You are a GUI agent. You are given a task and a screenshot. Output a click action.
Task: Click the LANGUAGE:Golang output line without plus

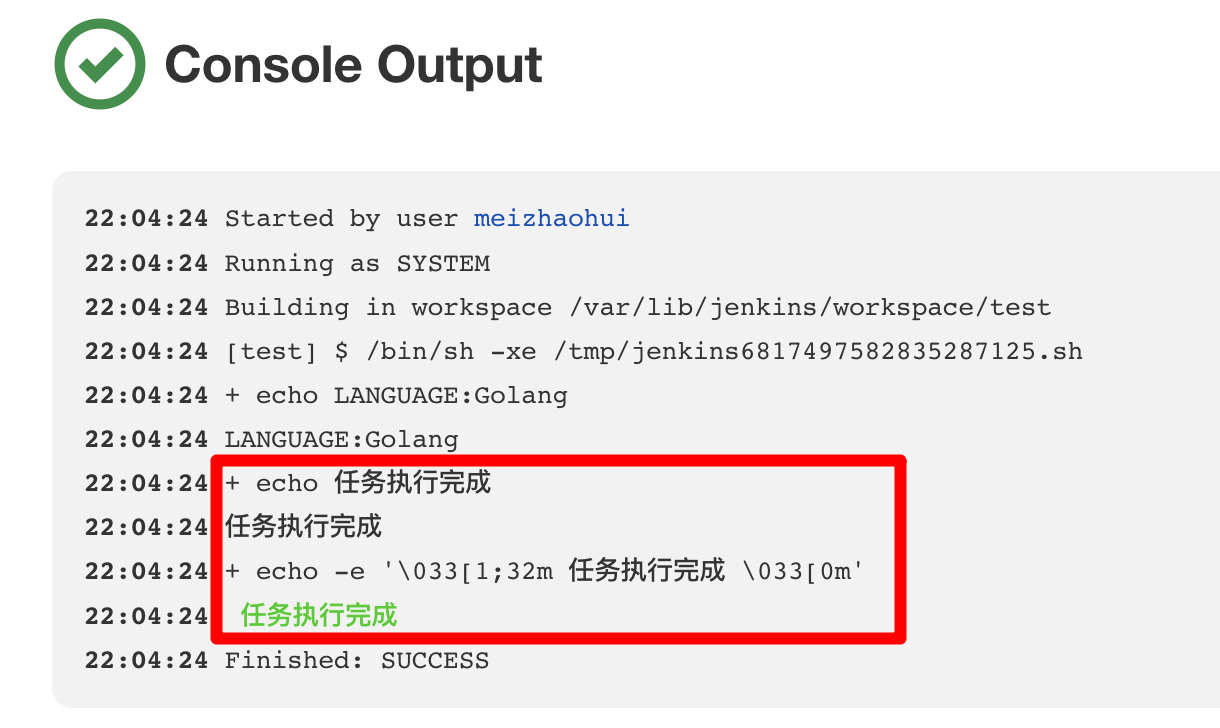point(341,440)
